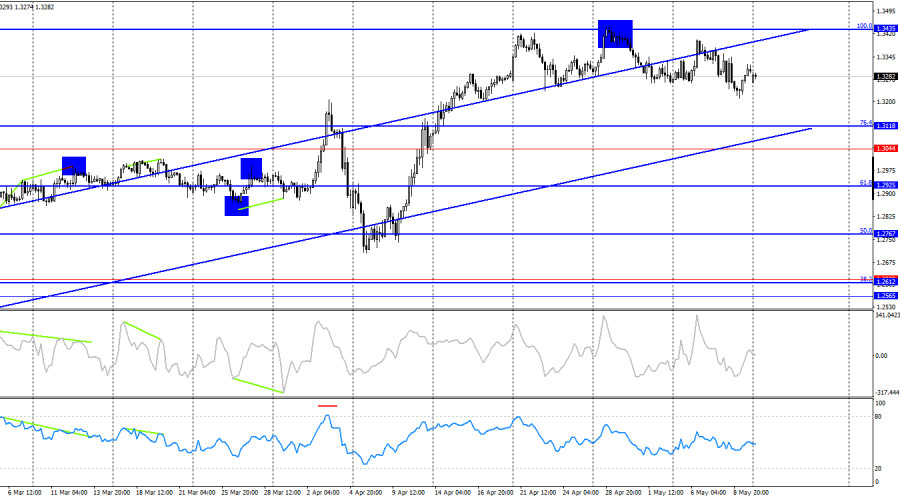This screenshot has height=500, width=900.
Task: Click the OHLC values header text
Action: [27, 7]
